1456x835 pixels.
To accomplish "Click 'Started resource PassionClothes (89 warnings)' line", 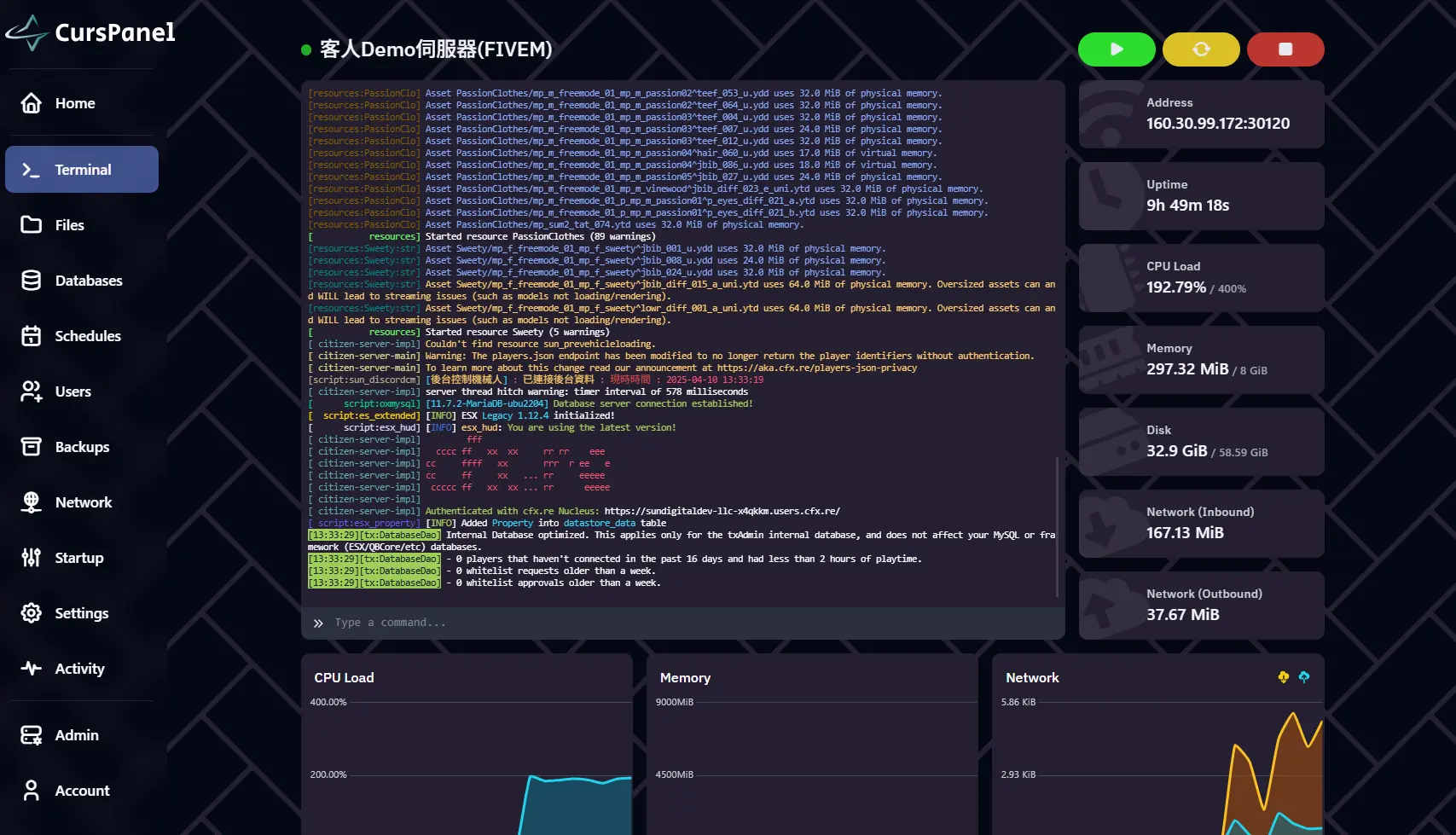I will [540, 237].
